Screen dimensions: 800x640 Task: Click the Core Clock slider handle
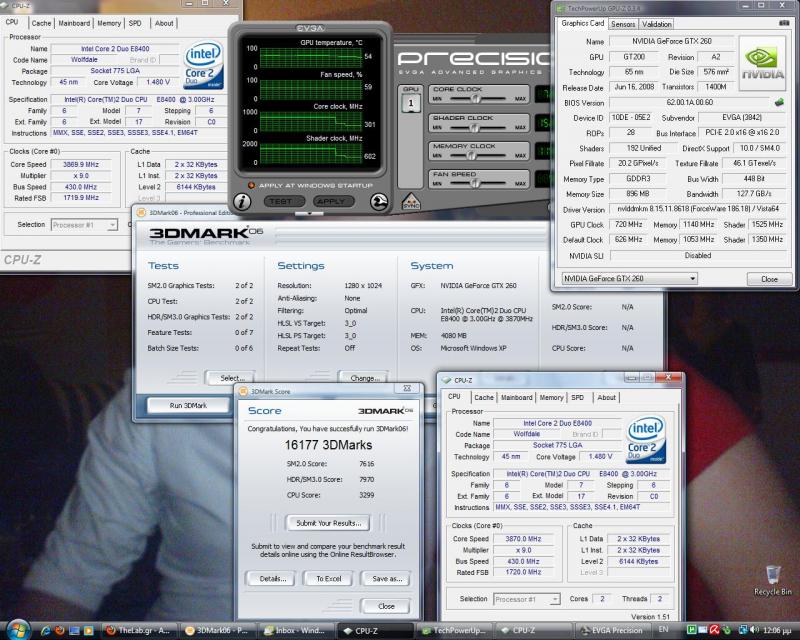(475, 98)
